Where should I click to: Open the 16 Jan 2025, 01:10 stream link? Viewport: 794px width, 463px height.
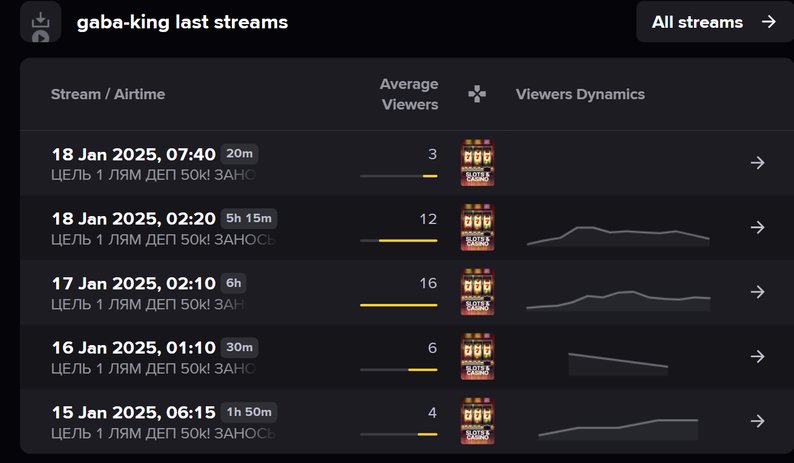point(134,348)
